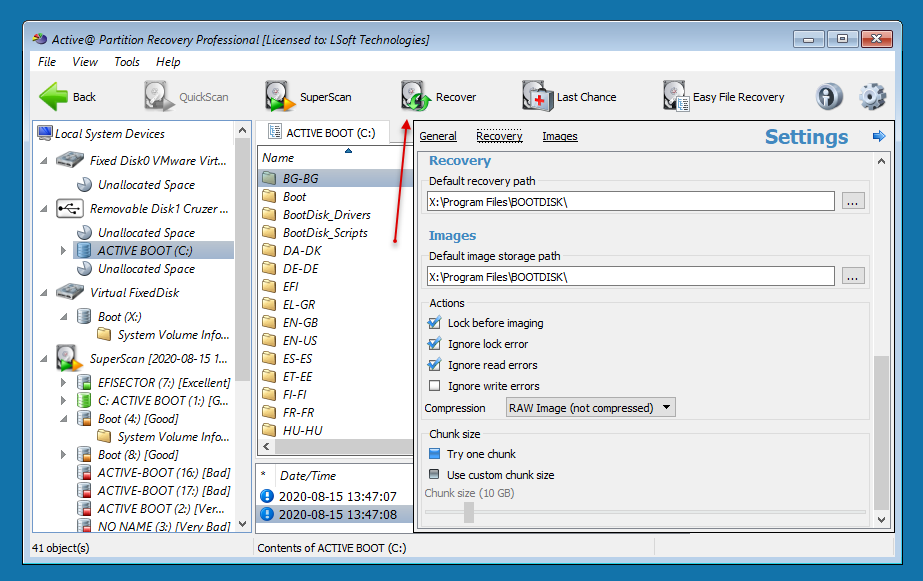Open the File menu
923x581 pixels.
[47, 62]
